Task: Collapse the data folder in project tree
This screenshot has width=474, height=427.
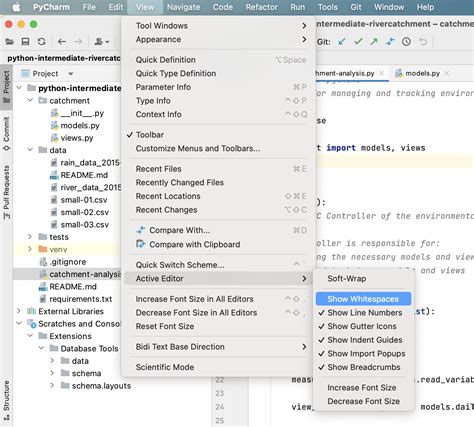Action: tap(30, 150)
